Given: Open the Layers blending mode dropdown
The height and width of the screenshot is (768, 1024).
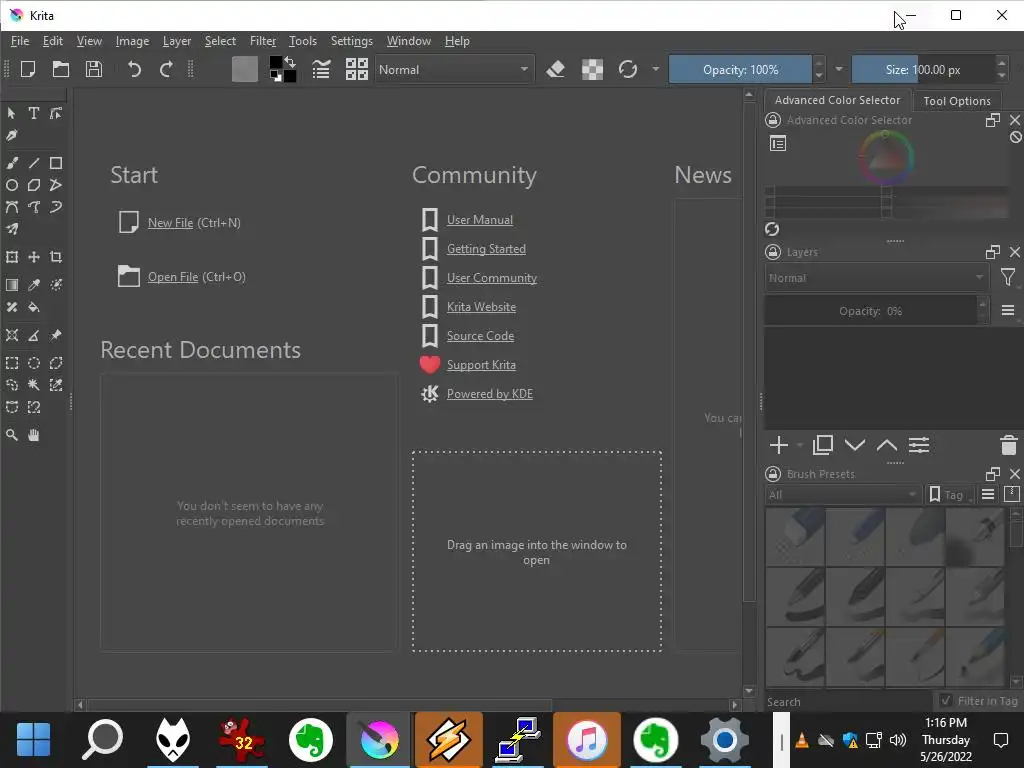Looking at the screenshot, I should [x=876, y=278].
